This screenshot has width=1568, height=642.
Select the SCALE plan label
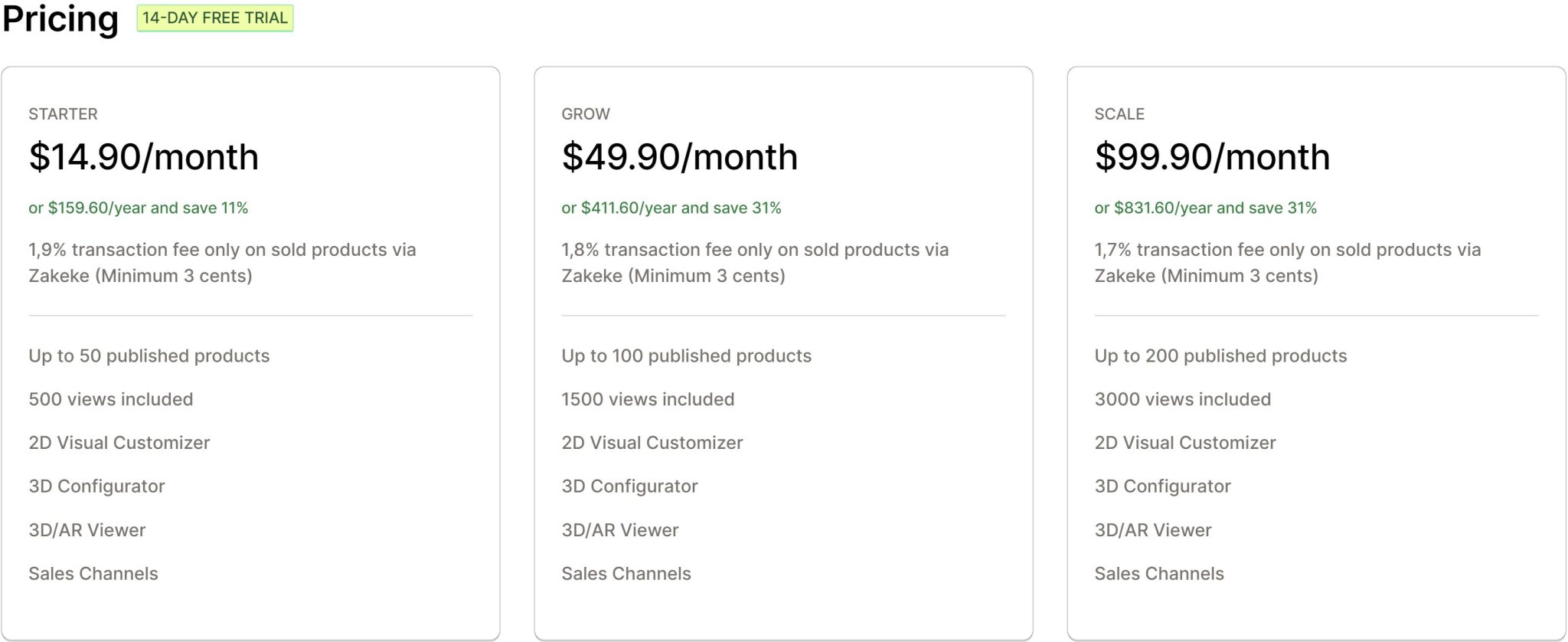pyautogui.click(x=1119, y=114)
